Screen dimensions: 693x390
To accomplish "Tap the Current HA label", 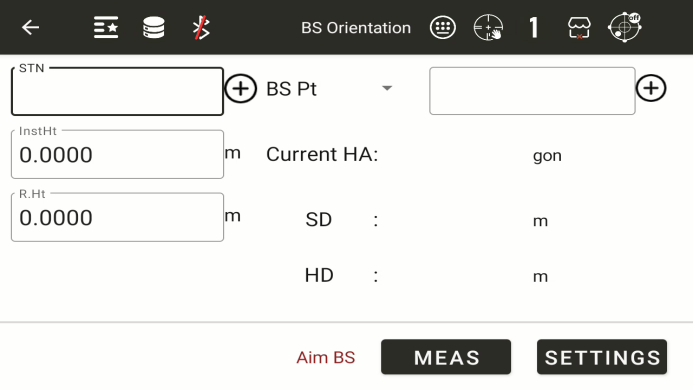I will pyautogui.click(x=322, y=154).
